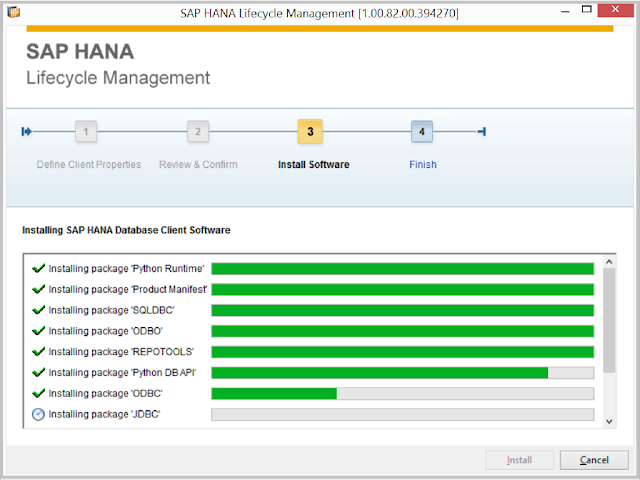This screenshot has height=480, width=640.
Task: Click the checkmark beside Product Manifest package
Action: (x=38, y=289)
